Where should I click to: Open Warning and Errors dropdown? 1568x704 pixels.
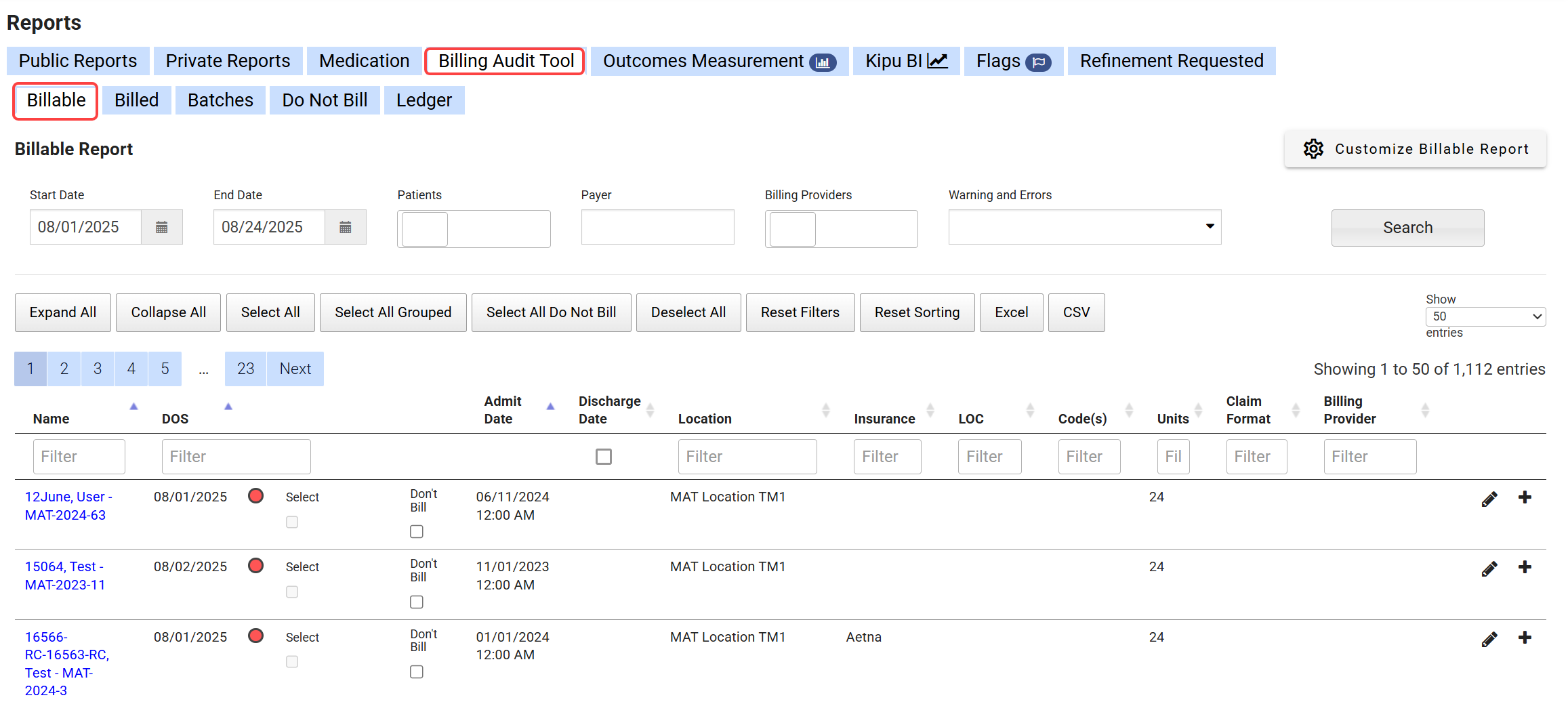(x=1084, y=227)
